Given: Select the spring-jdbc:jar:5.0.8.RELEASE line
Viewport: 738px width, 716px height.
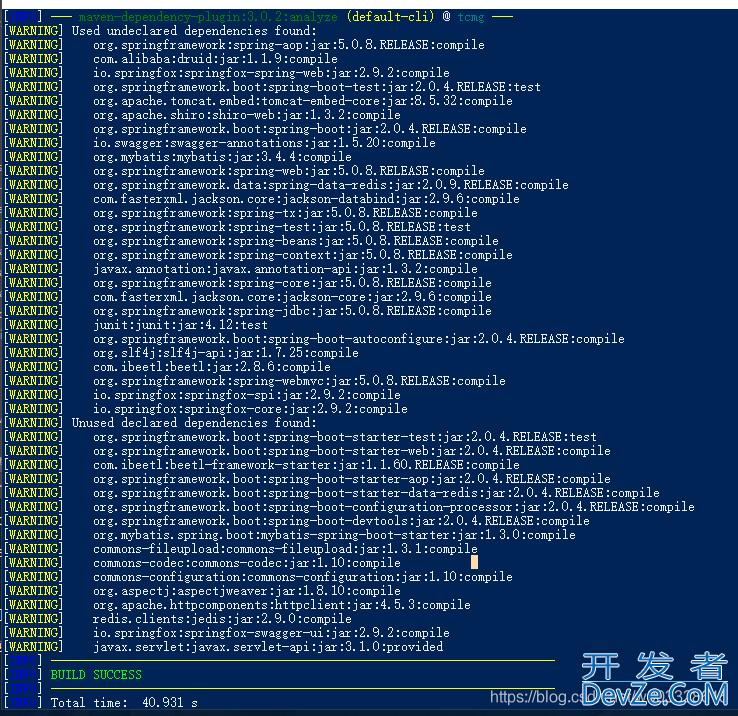Looking at the screenshot, I should [292, 311].
